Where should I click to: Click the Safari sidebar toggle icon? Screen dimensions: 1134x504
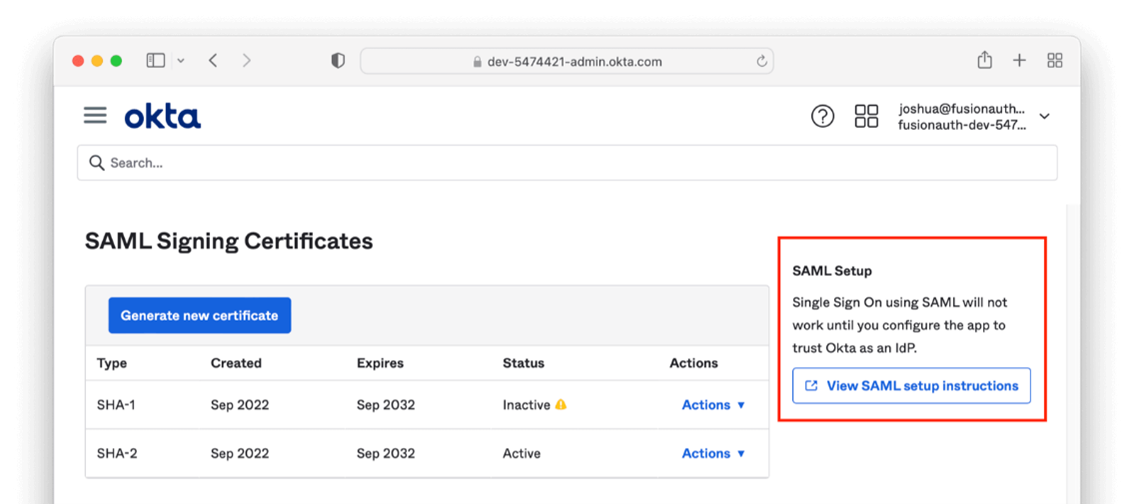(156, 61)
